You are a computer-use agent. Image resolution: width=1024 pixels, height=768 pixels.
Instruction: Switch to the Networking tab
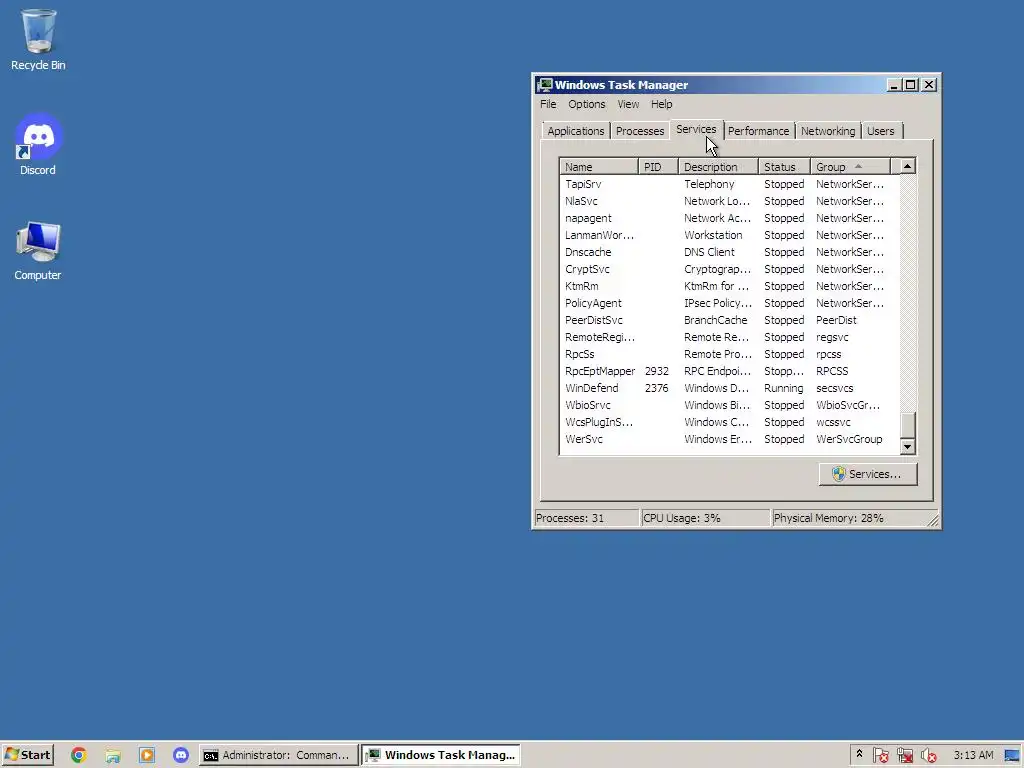click(x=828, y=131)
